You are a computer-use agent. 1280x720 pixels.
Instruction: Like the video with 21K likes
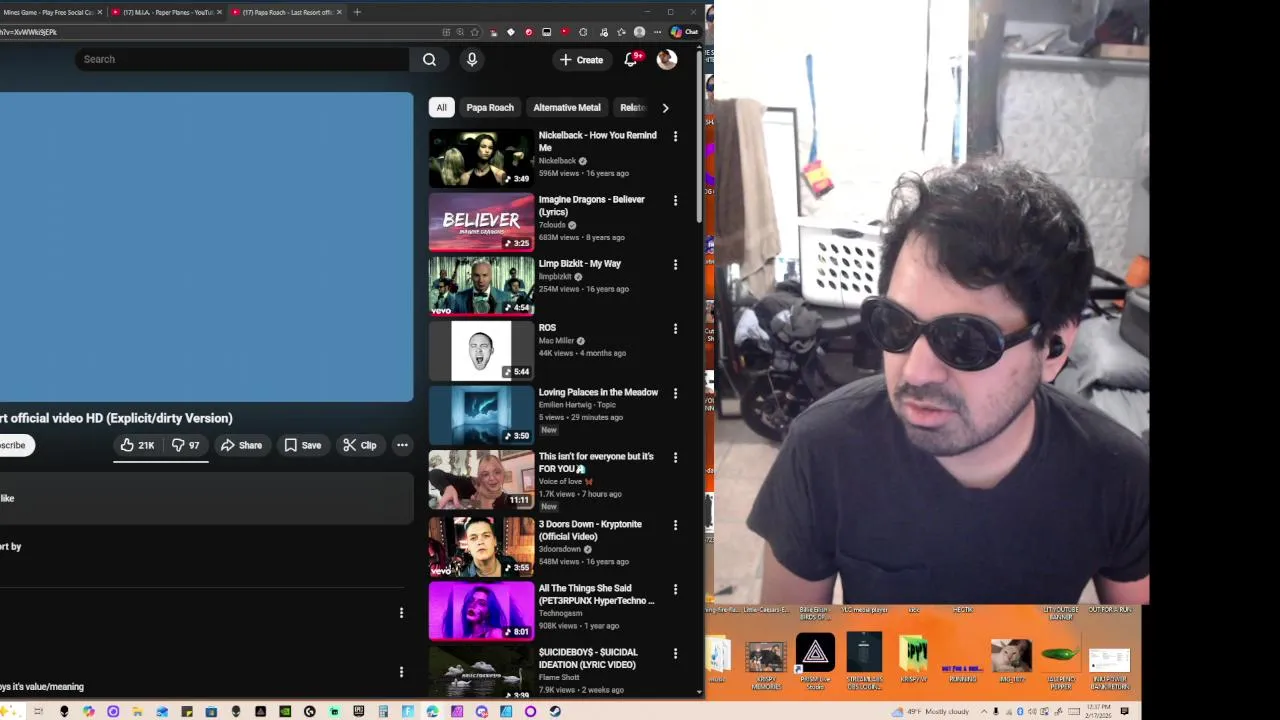(x=138, y=445)
